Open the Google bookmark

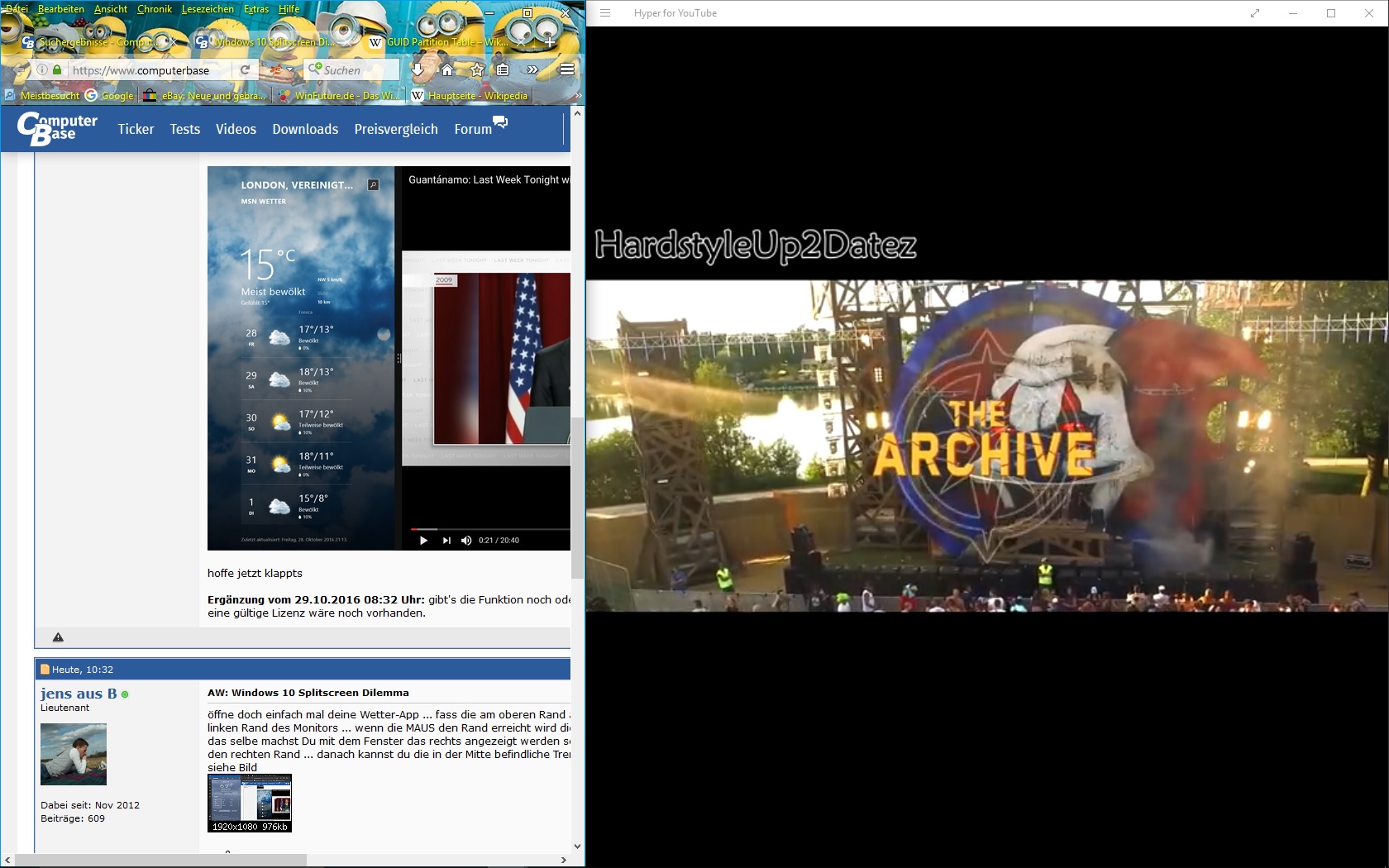point(109,96)
